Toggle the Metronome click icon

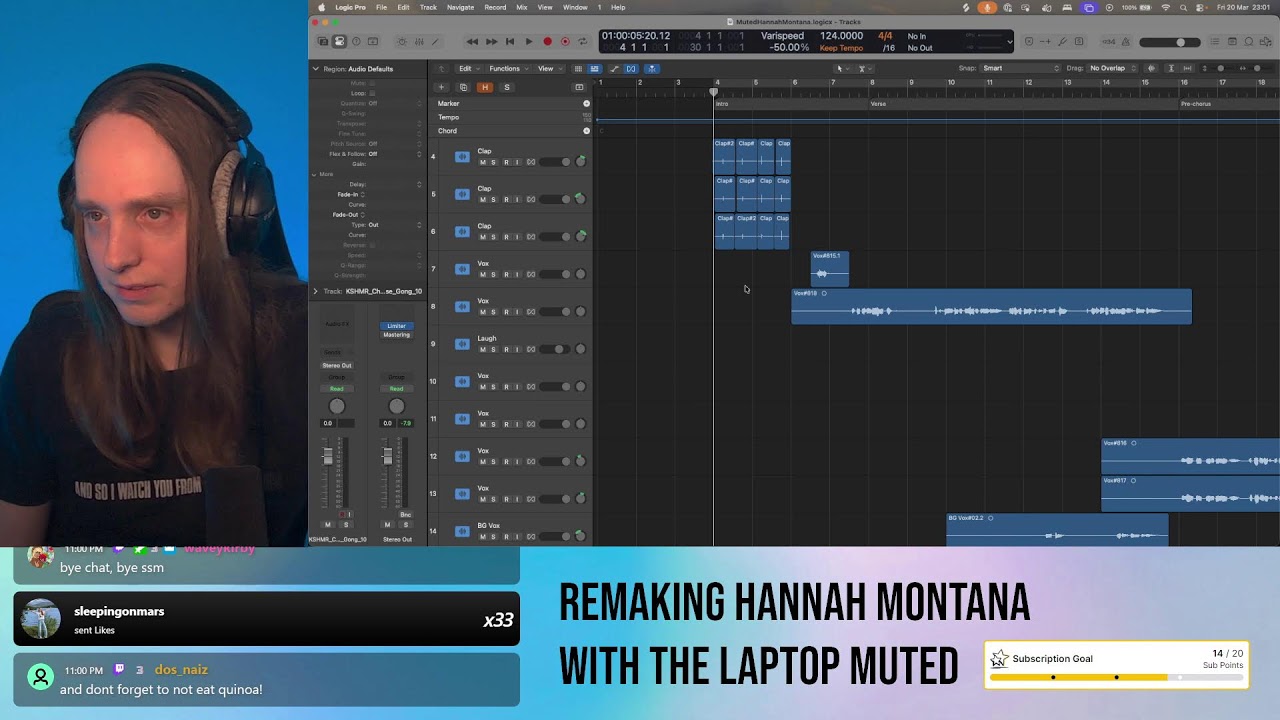pos(1125,42)
